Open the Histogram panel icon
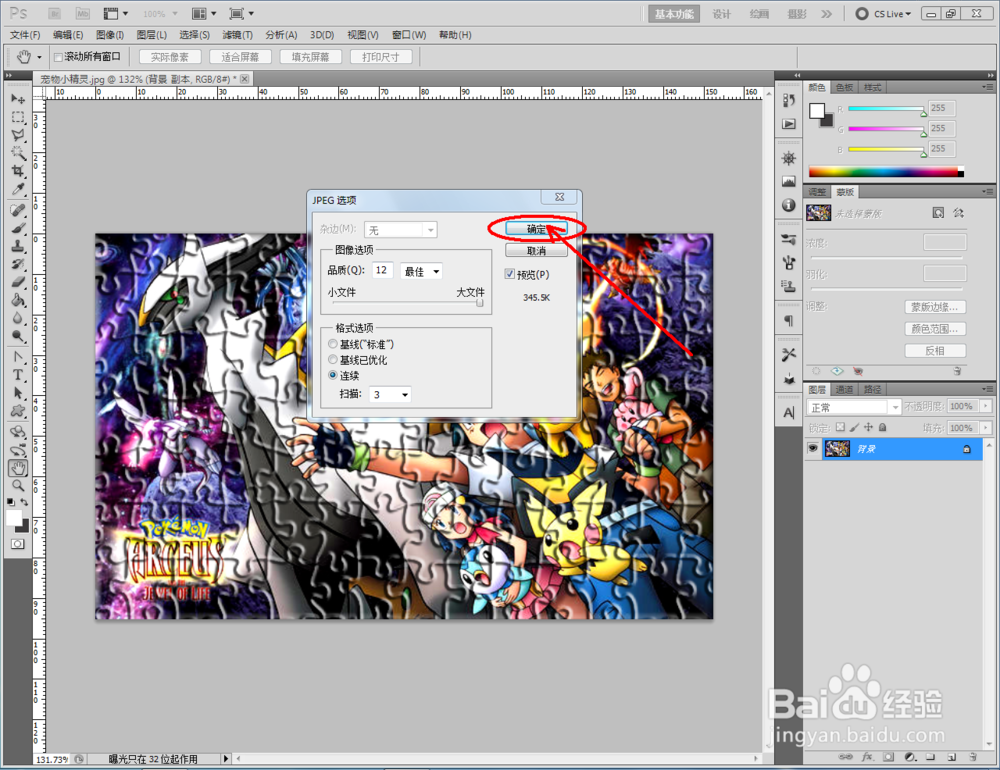Screen dimensions: 1000x770 789,182
